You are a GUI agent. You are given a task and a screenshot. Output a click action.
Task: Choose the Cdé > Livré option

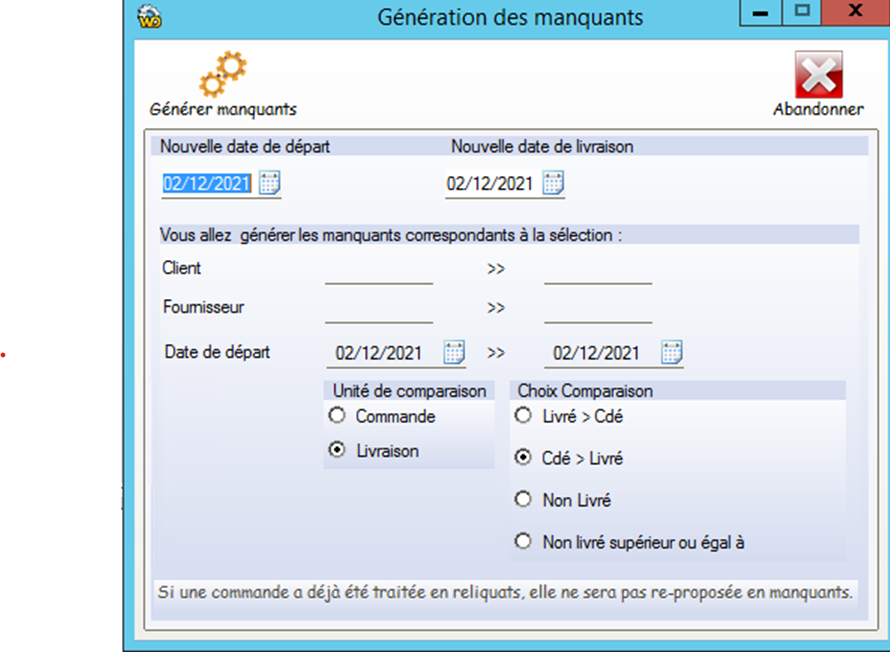523,458
